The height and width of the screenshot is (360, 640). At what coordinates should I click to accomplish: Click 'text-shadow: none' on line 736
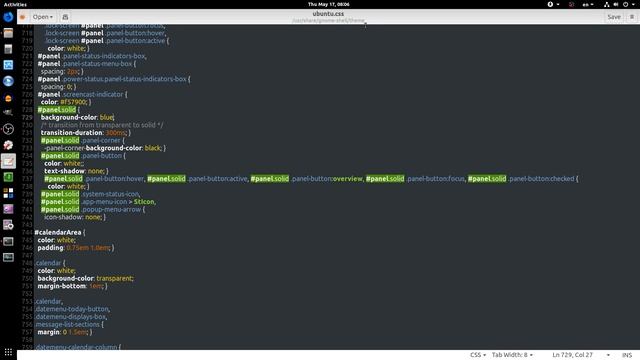[74, 171]
